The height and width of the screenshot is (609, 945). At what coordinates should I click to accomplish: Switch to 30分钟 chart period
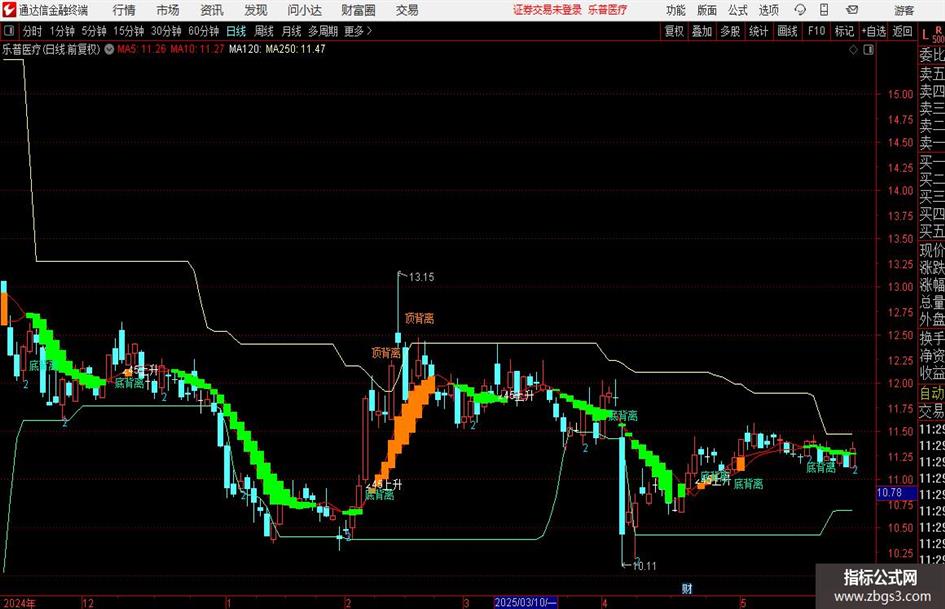tap(166, 31)
